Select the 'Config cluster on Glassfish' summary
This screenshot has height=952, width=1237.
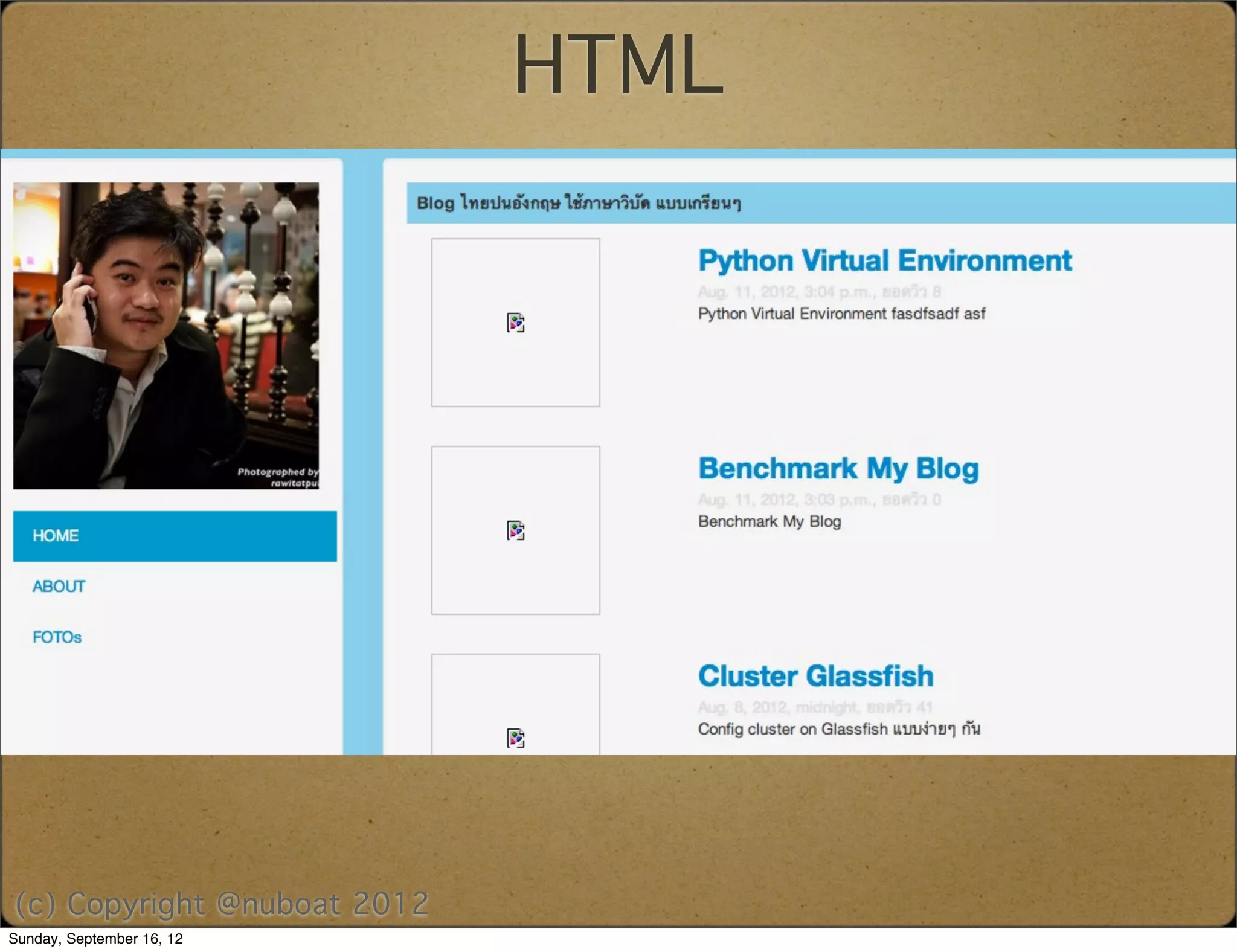[x=839, y=729]
